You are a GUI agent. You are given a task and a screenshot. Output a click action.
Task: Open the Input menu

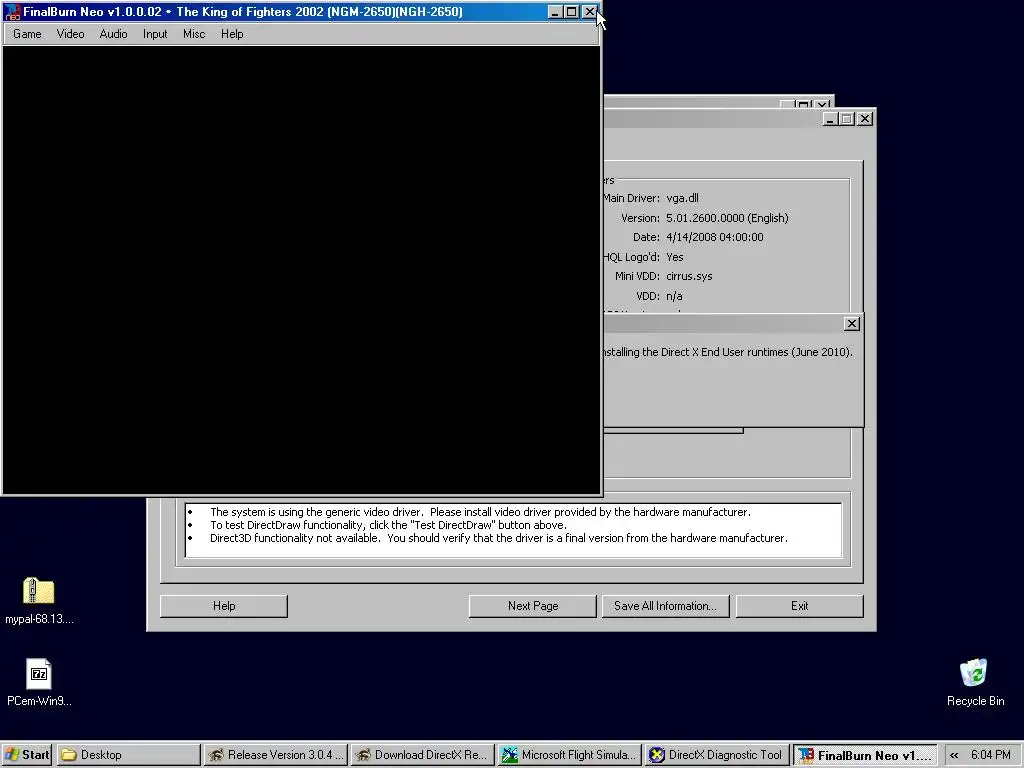(x=155, y=34)
